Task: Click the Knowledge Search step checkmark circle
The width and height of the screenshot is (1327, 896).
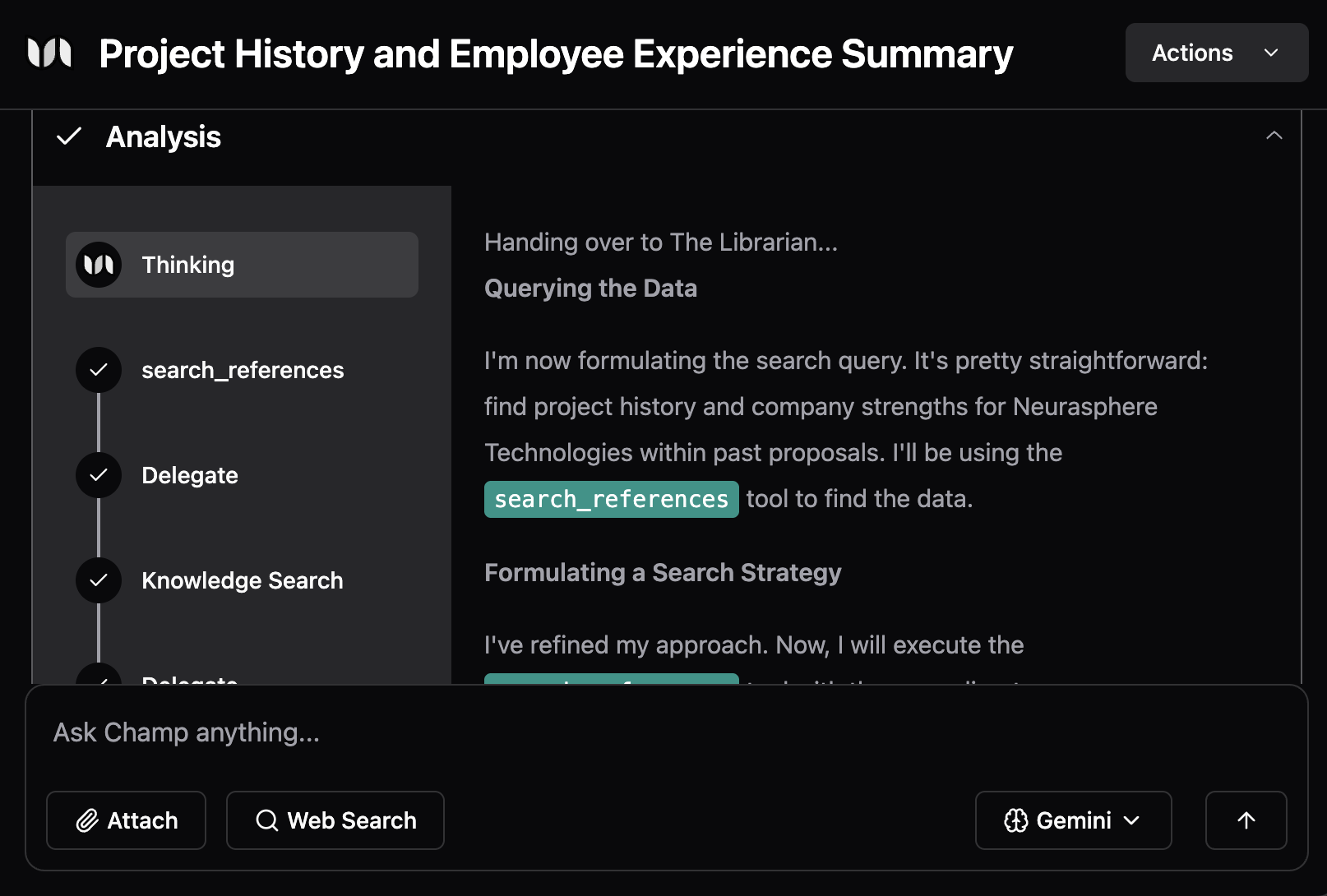Action: point(99,580)
